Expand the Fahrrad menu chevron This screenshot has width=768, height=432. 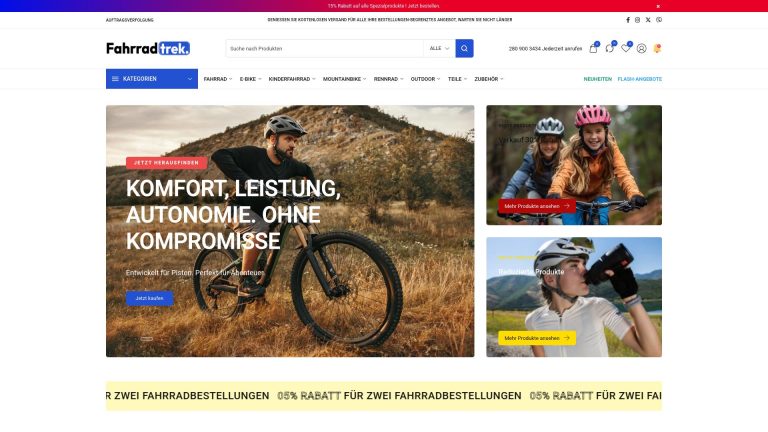pyautogui.click(x=231, y=79)
